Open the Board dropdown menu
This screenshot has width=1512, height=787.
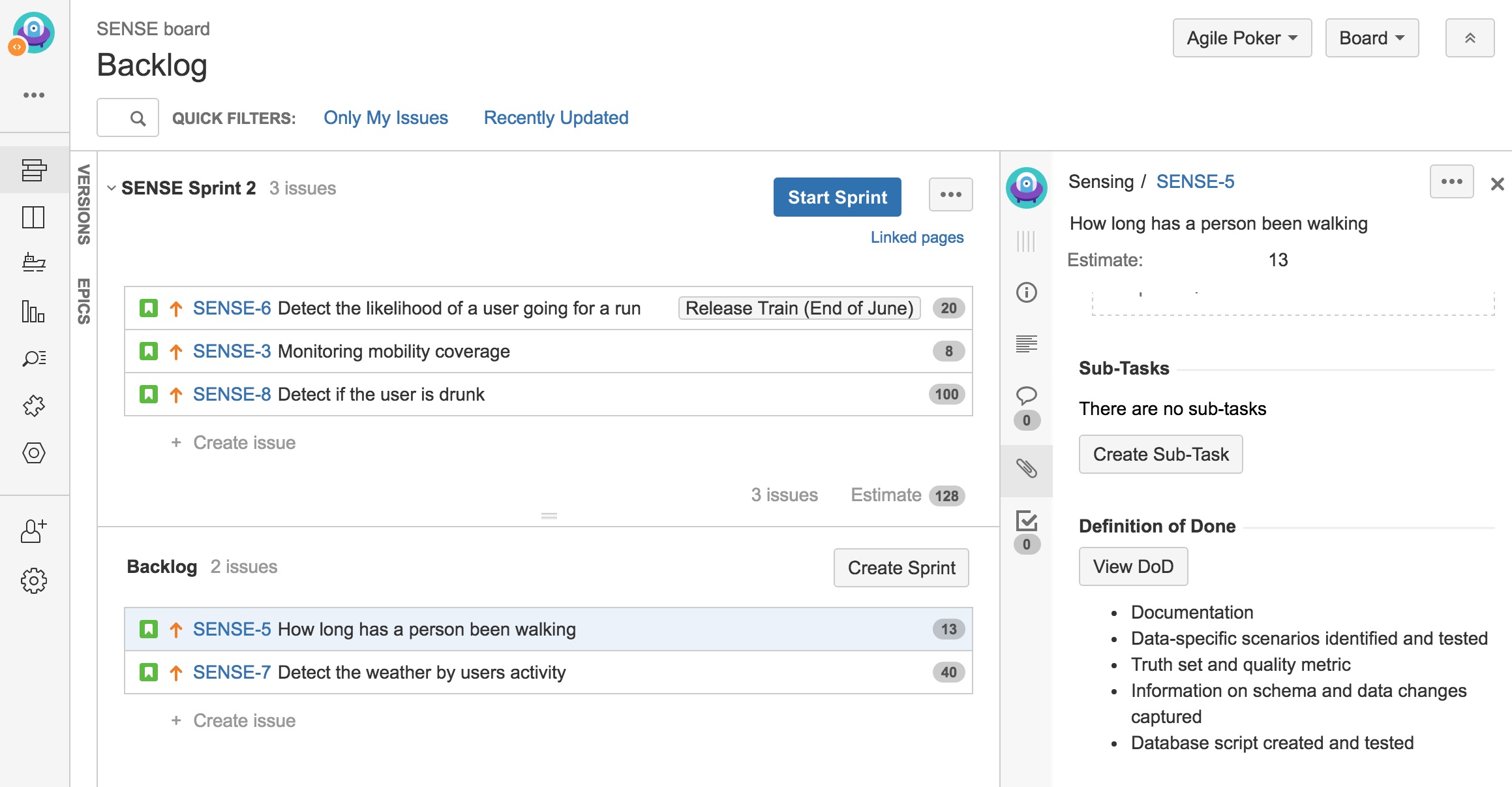pyautogui.click(x=1371, y=38)
